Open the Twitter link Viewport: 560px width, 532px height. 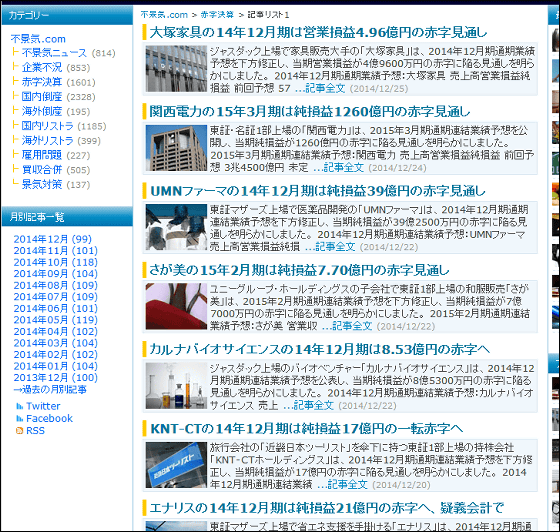coord(43,406)
